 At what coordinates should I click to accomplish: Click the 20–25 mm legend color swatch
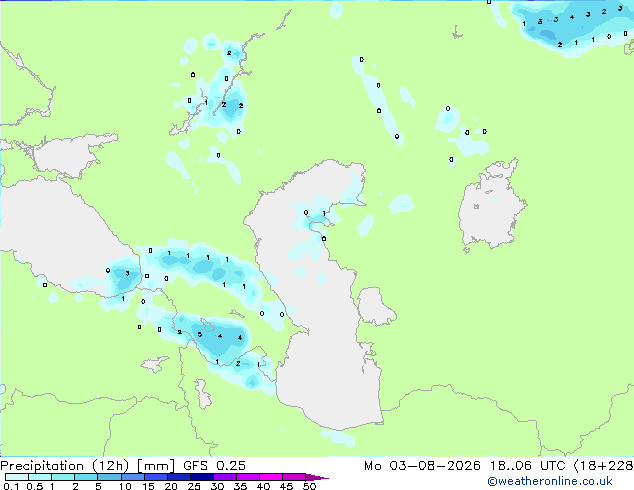tap(178, 477)
